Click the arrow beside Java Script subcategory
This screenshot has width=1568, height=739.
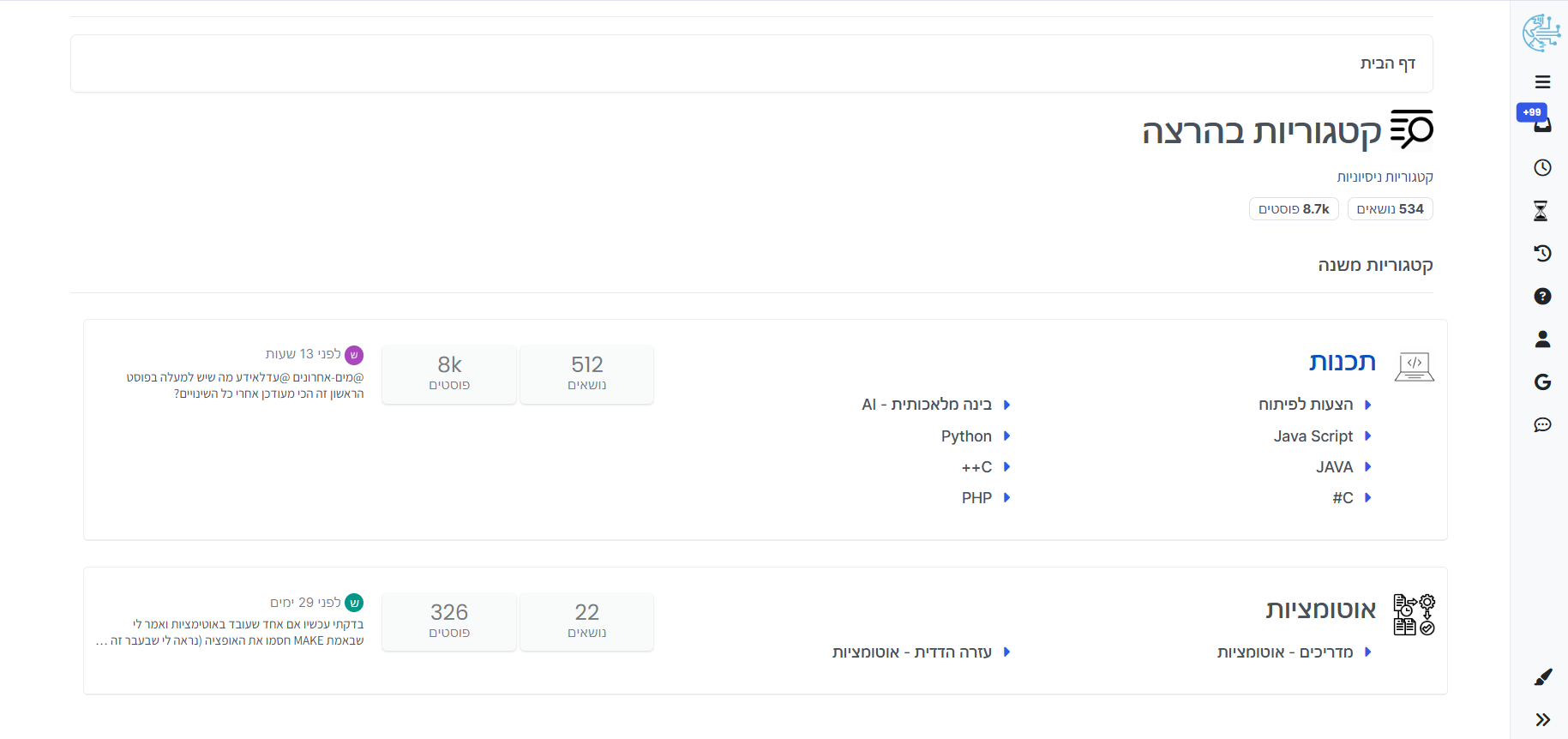pos(1367,436)
